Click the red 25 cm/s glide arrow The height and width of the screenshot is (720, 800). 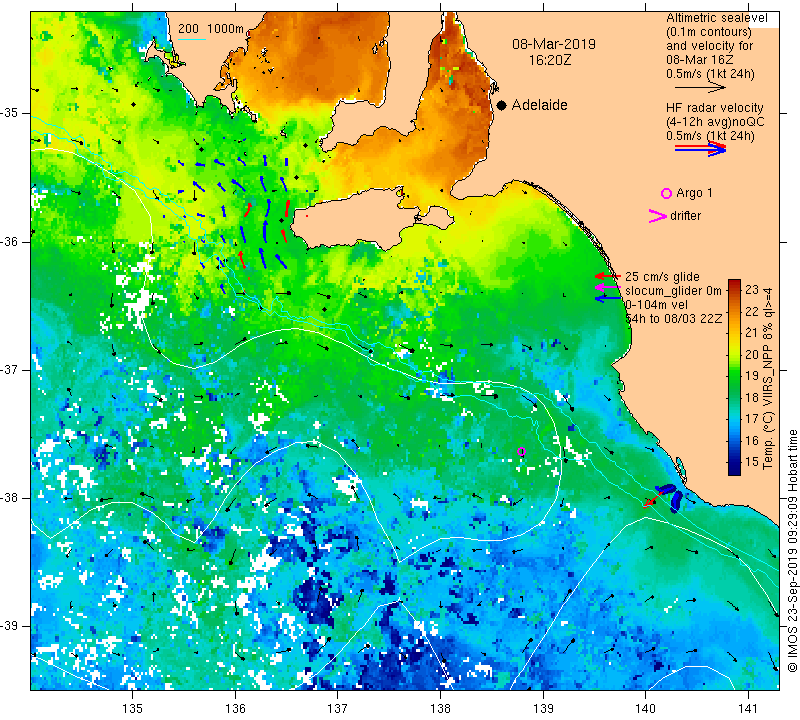608,276
